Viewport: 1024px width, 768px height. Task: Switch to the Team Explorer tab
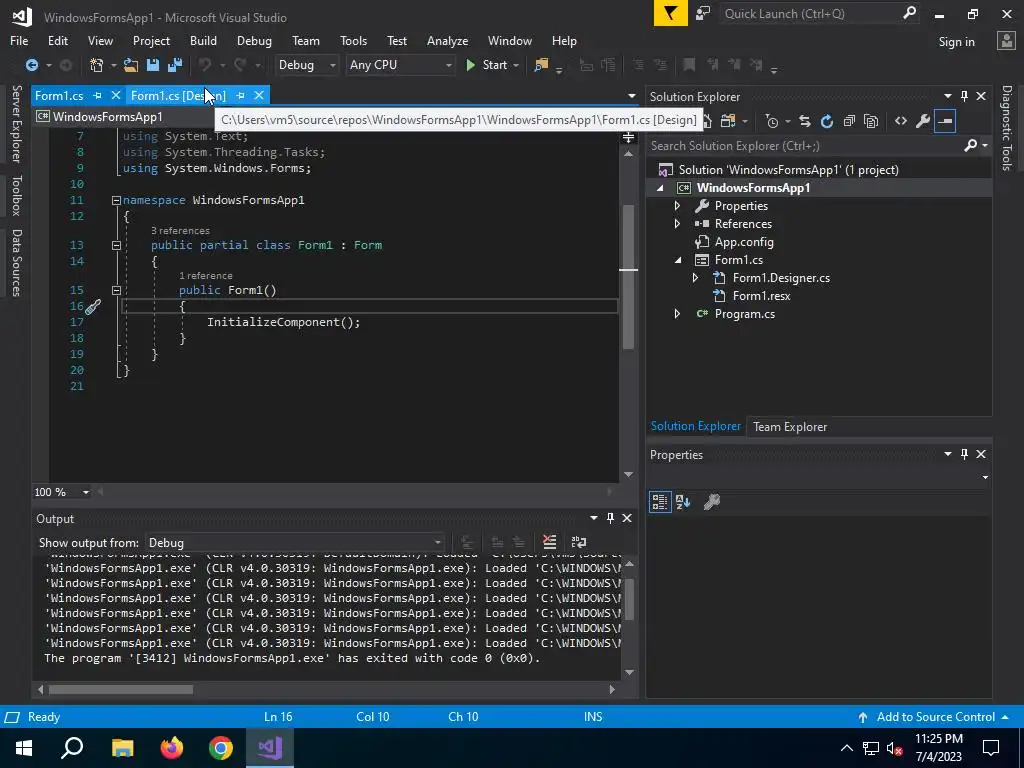[790, 426]
